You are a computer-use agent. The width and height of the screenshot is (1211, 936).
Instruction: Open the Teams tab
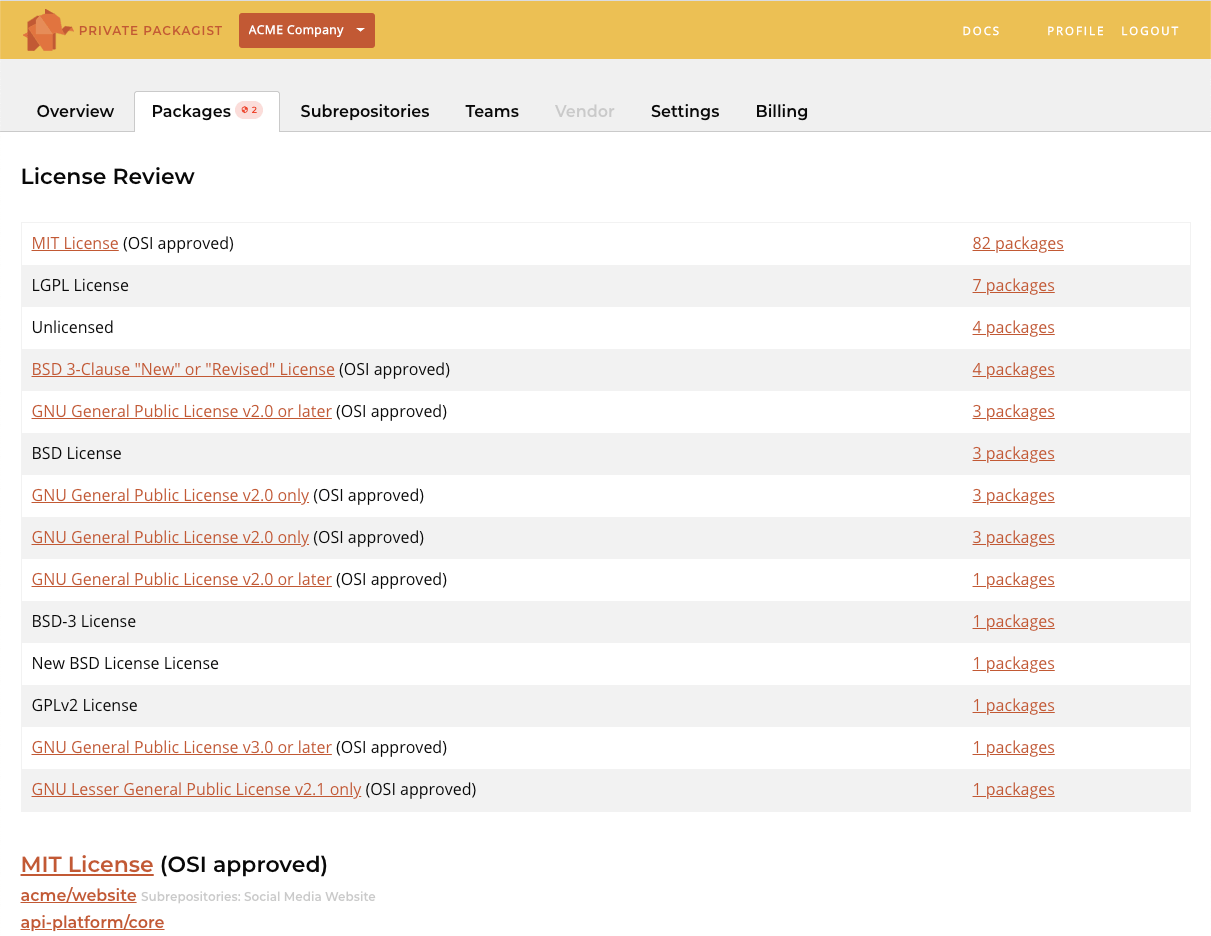pos(491,111)
